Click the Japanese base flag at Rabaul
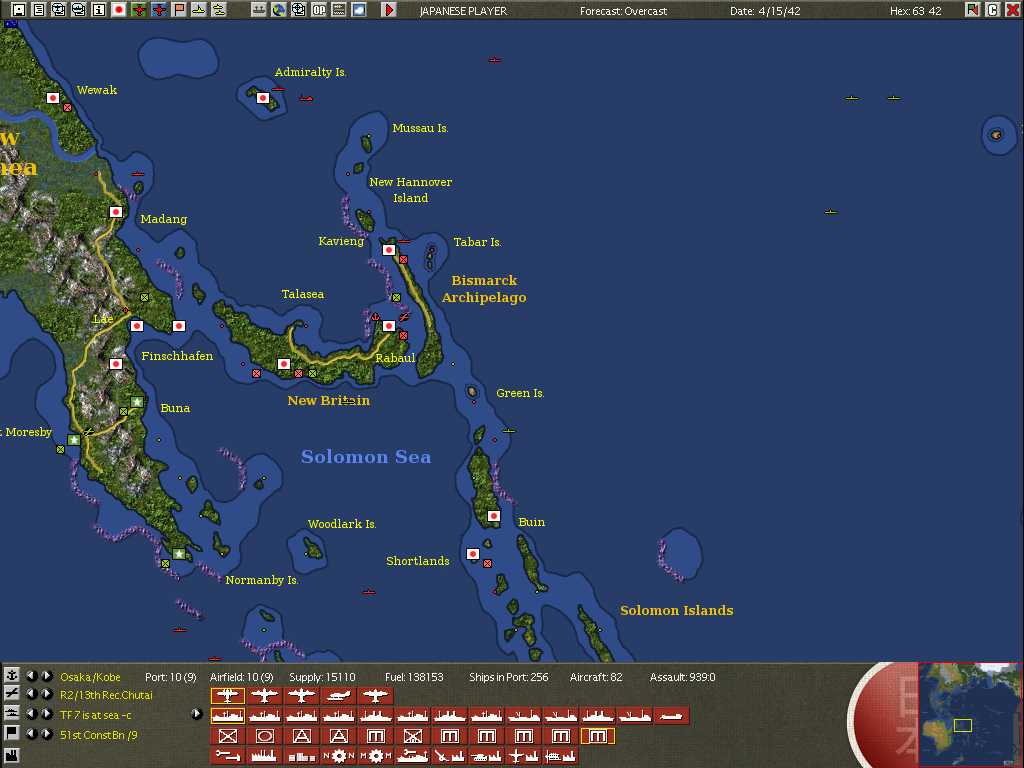Screen dimensions: 1024x768 (389, 325)
